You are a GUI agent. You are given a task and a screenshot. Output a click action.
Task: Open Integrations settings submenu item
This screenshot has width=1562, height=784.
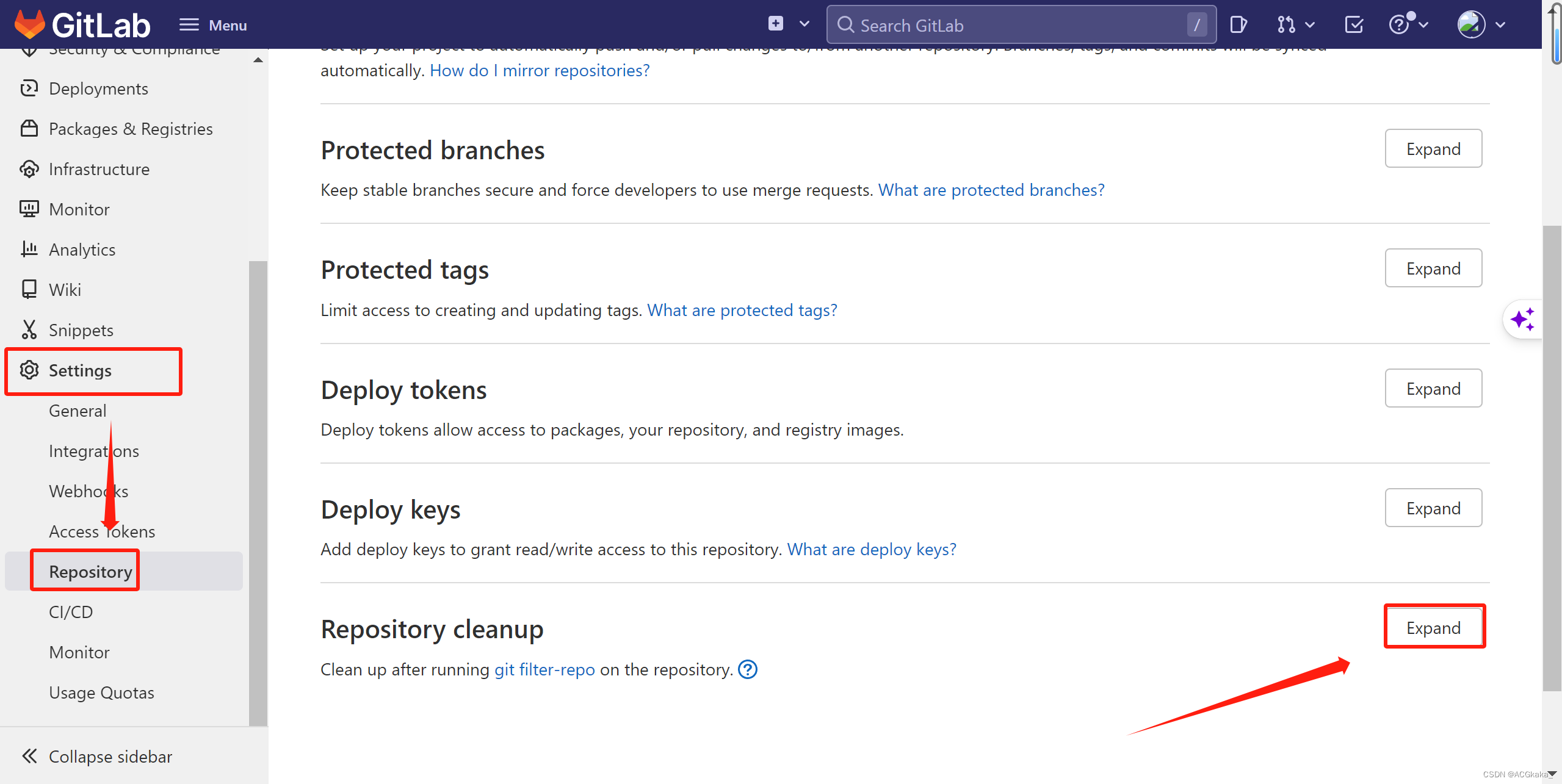click(x=94, y=451)
